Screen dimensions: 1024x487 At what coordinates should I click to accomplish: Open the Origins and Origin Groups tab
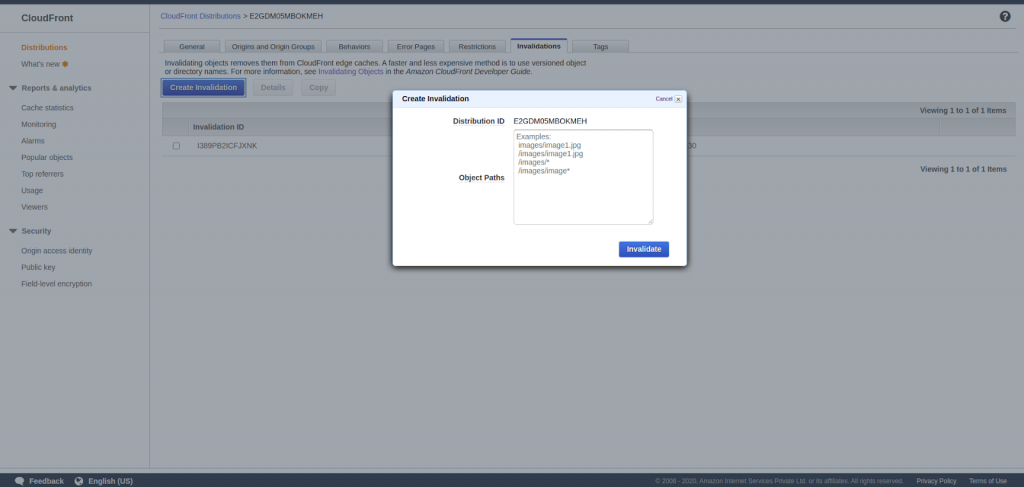(x=273, y=46)
